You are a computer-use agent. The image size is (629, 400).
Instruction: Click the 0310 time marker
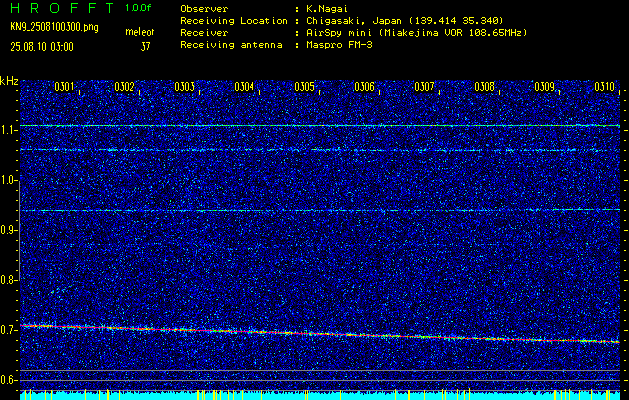pyautogui.click(x=604, y=87)
